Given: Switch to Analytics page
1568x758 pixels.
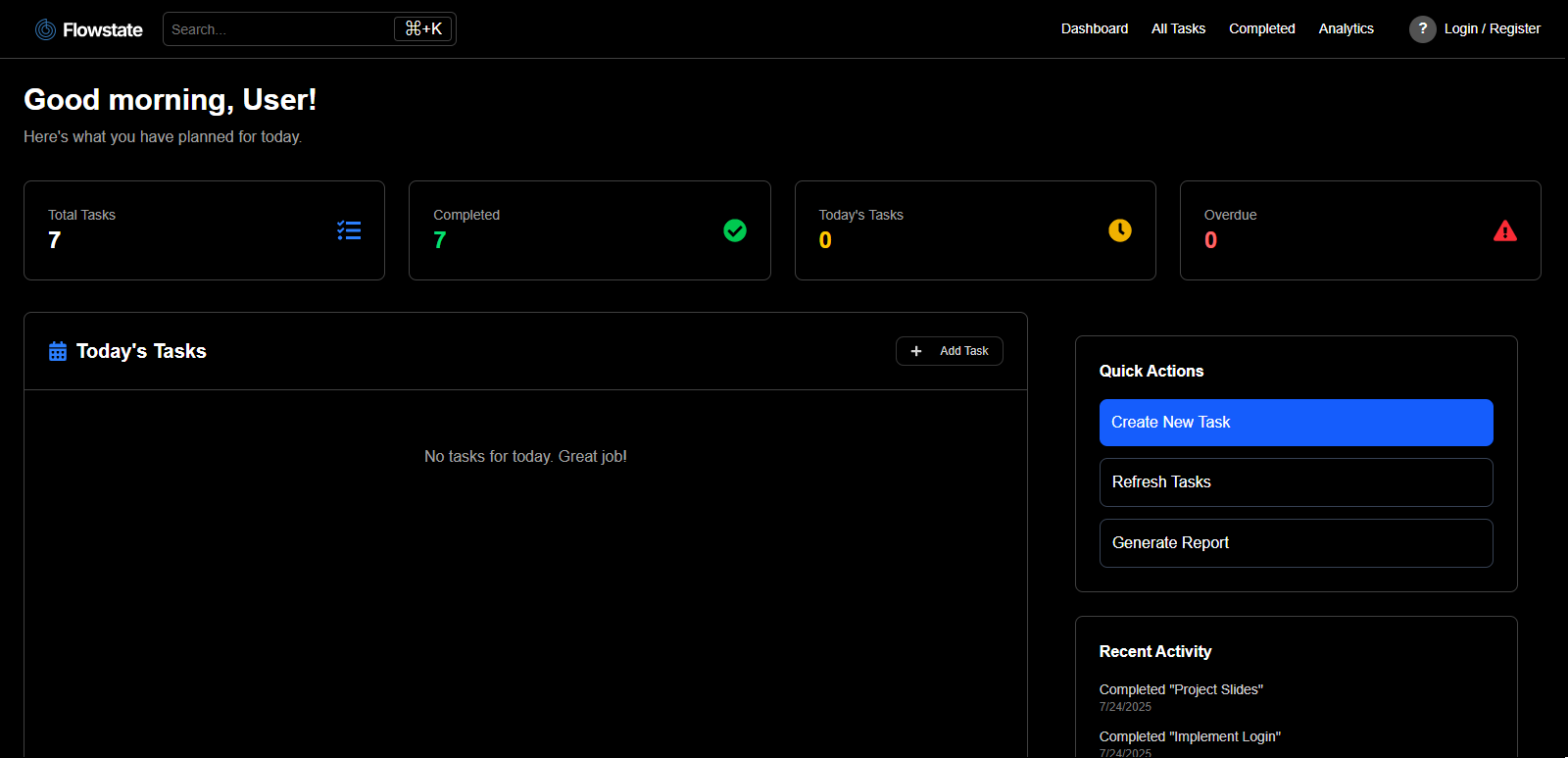Looking at the screenshot, I should [x=1346, y=29].
